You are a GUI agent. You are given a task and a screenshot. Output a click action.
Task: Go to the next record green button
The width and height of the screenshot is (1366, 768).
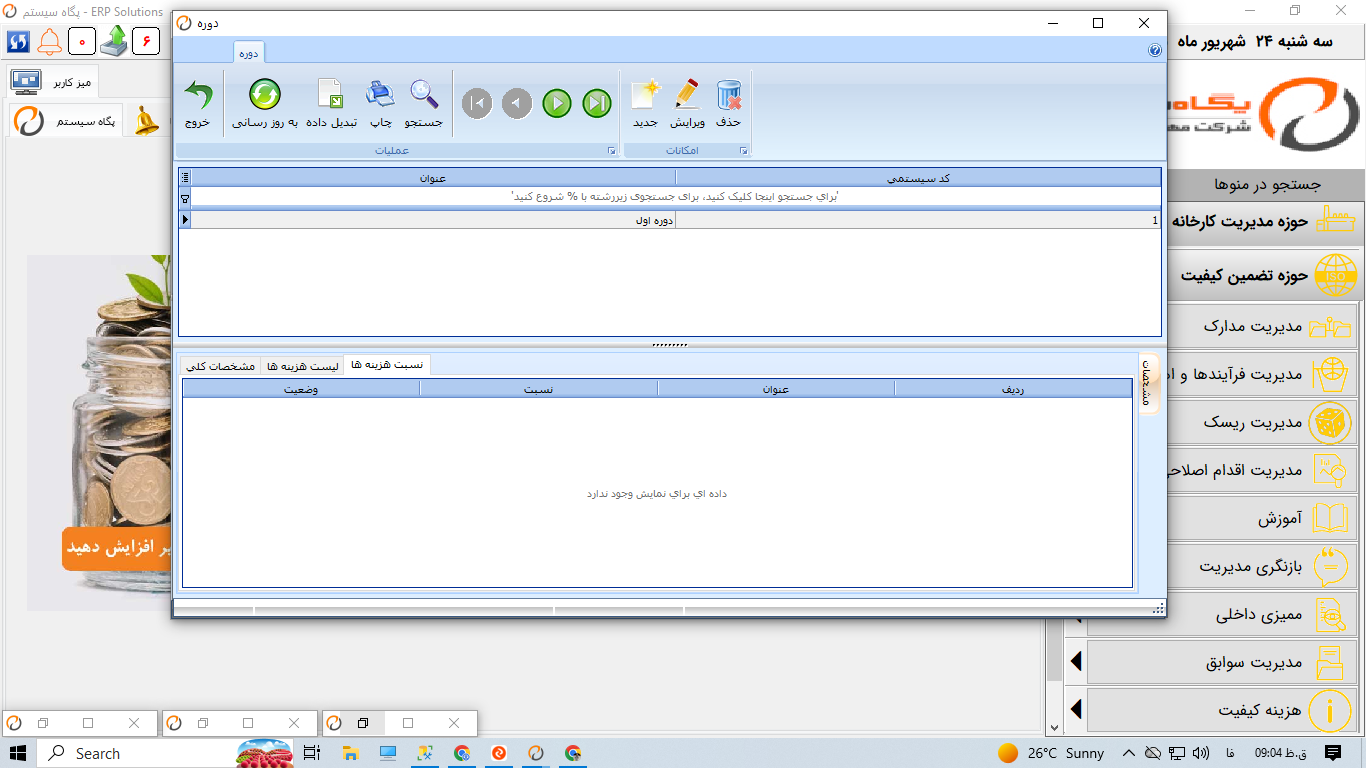[557, 103]
